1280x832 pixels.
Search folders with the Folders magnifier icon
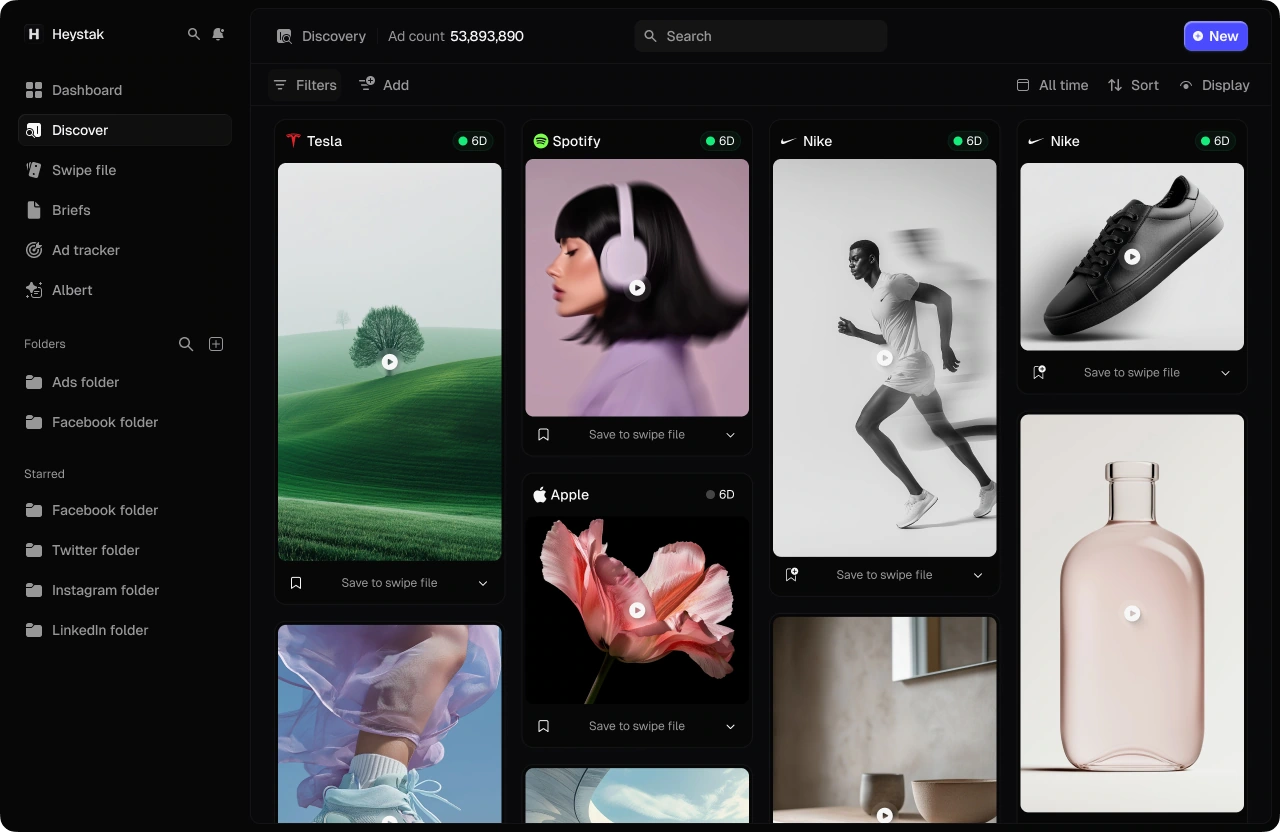click(186, 344)
